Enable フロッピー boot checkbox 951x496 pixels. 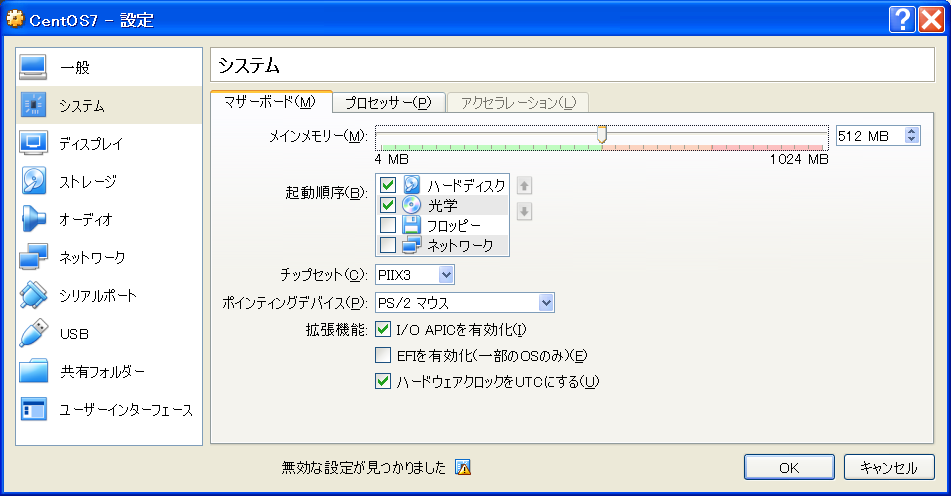tap(388, 225)
